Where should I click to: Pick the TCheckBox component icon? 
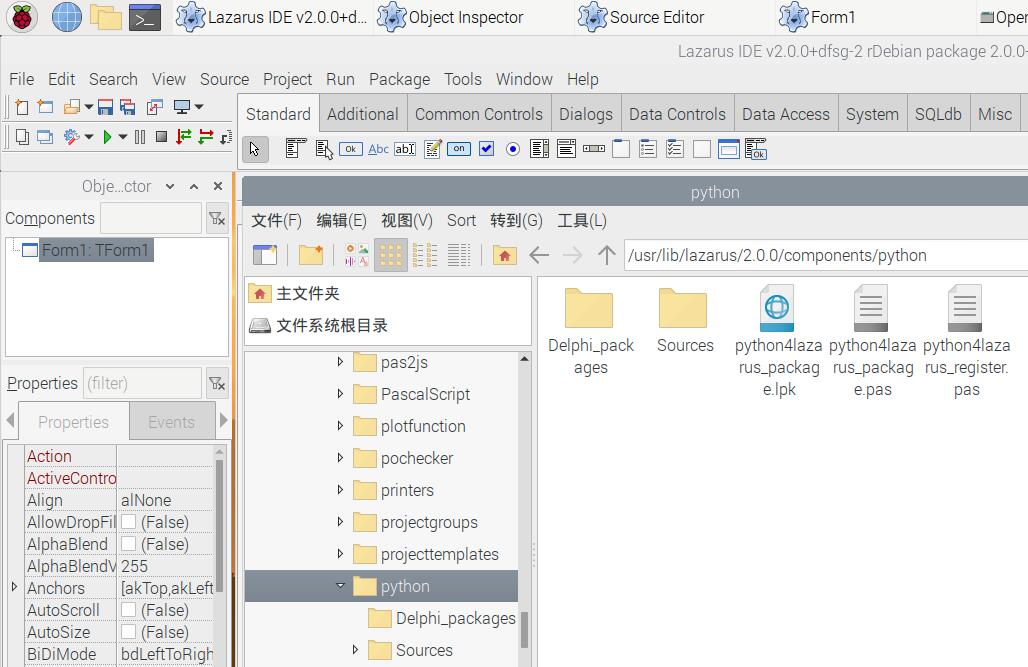point(486,149)
